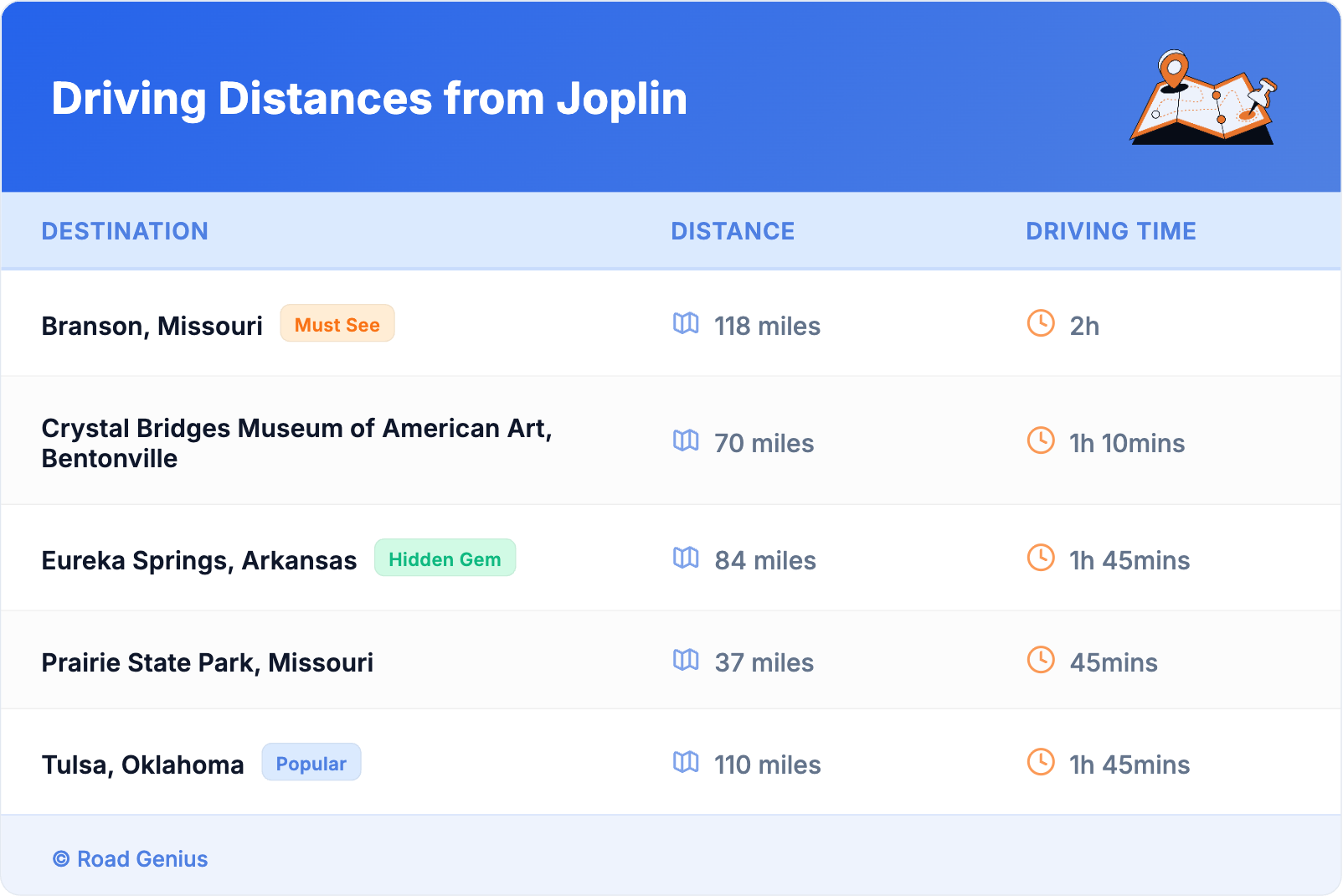Select the Hidden Gem badge
This screenshot has height=896, width=1343.
tap(445, 559)
